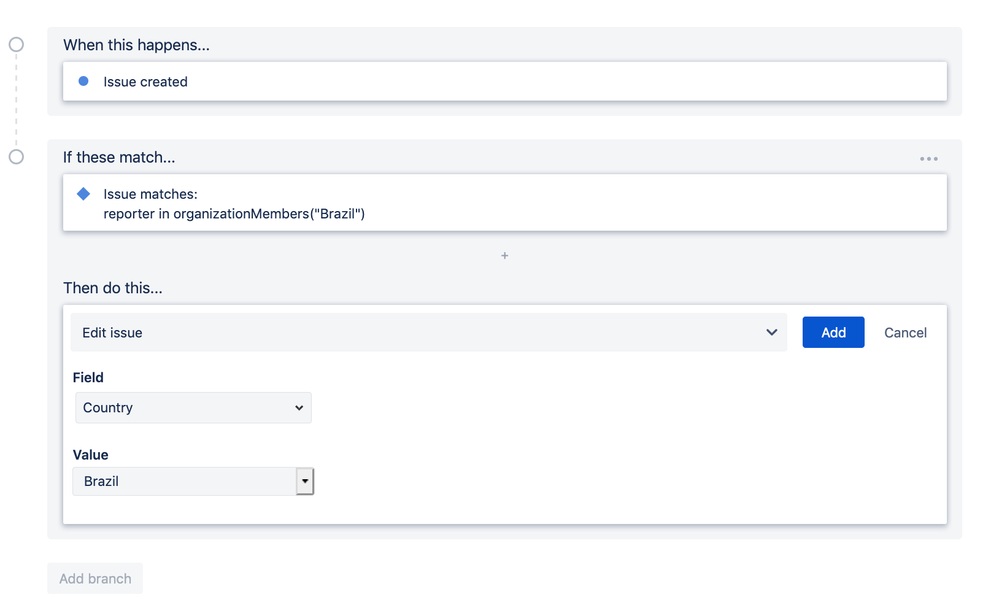Open the Field dropdown showing Country
The height and width of the screenshot is (616, 999).
pos(193,408)
